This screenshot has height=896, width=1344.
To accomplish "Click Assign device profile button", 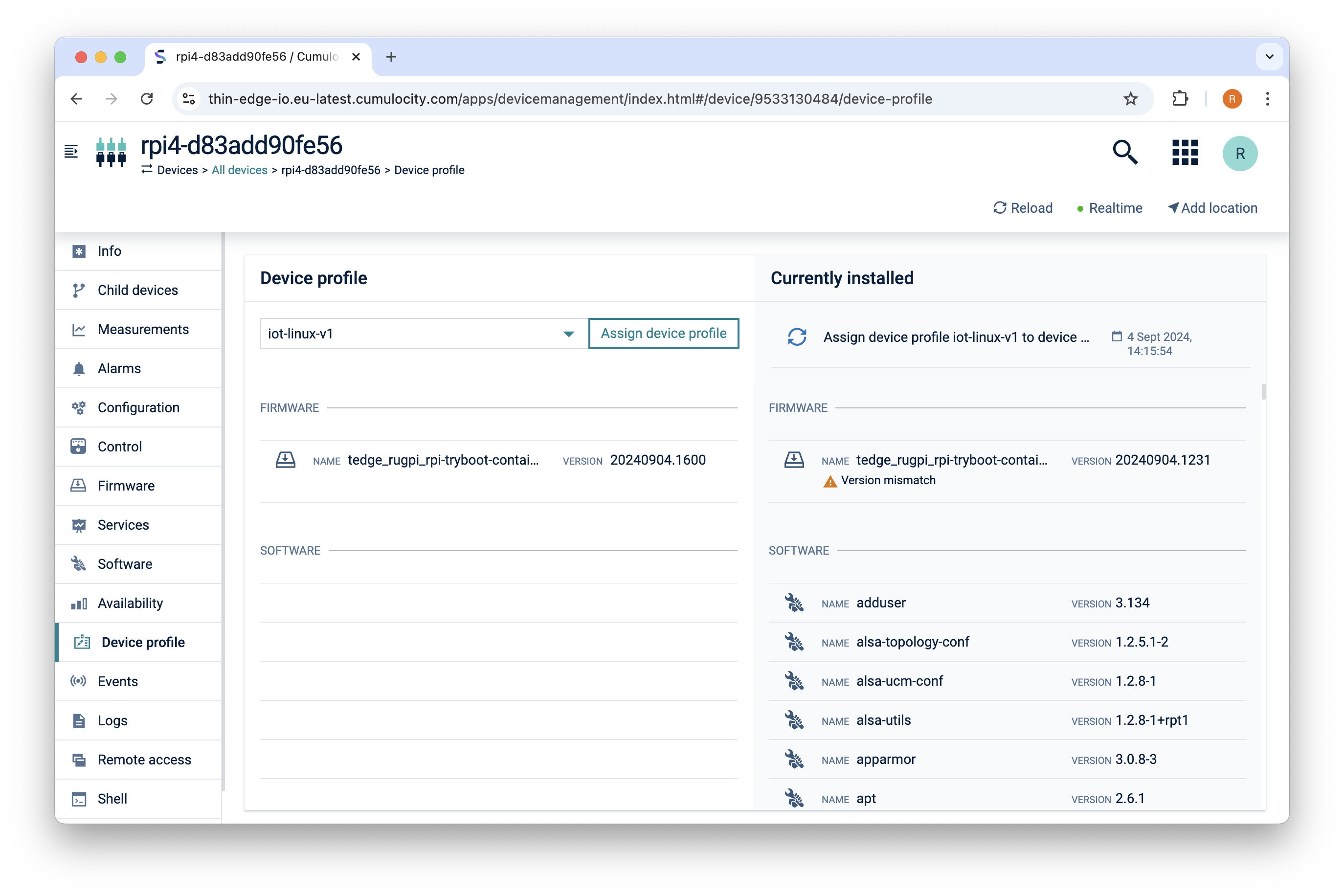I will tap(663, 333).
